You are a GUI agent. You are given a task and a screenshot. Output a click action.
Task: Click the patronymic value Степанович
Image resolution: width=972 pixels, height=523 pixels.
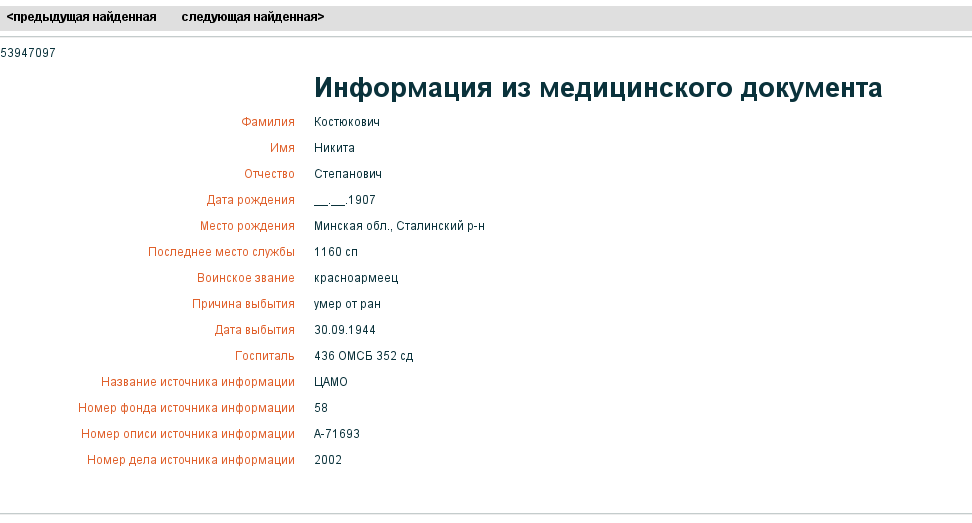pyautogui.click(x=348, y=174)
